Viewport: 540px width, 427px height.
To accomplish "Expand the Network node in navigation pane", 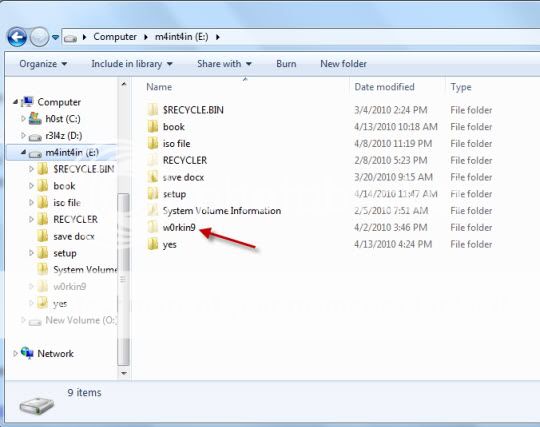I will (x=15, y=353).
